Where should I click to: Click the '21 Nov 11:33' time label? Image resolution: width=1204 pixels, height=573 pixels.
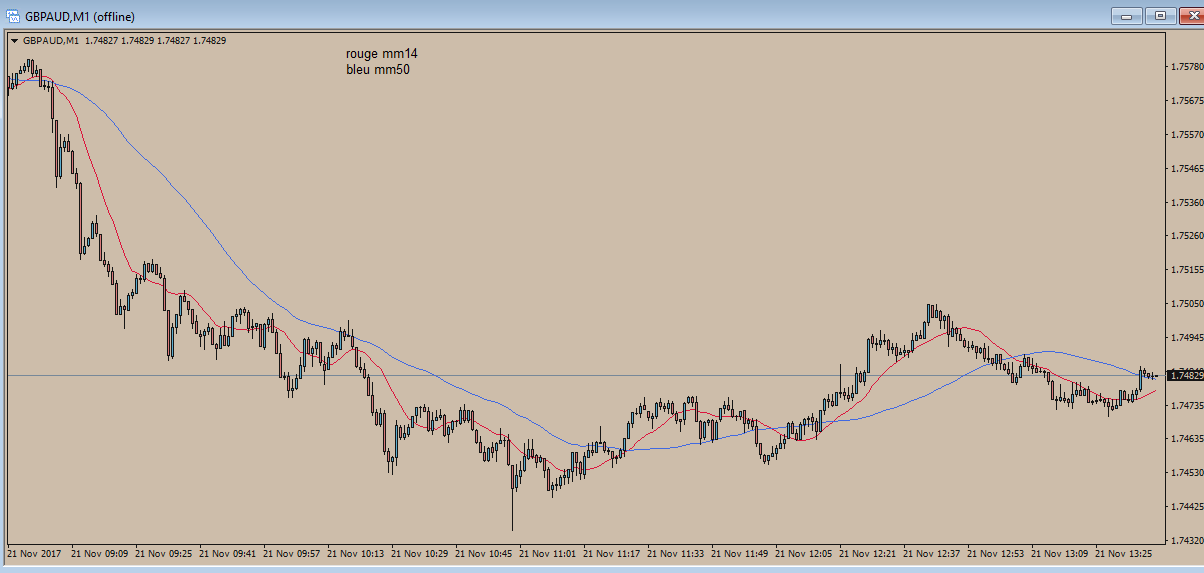tap(677, 553)
